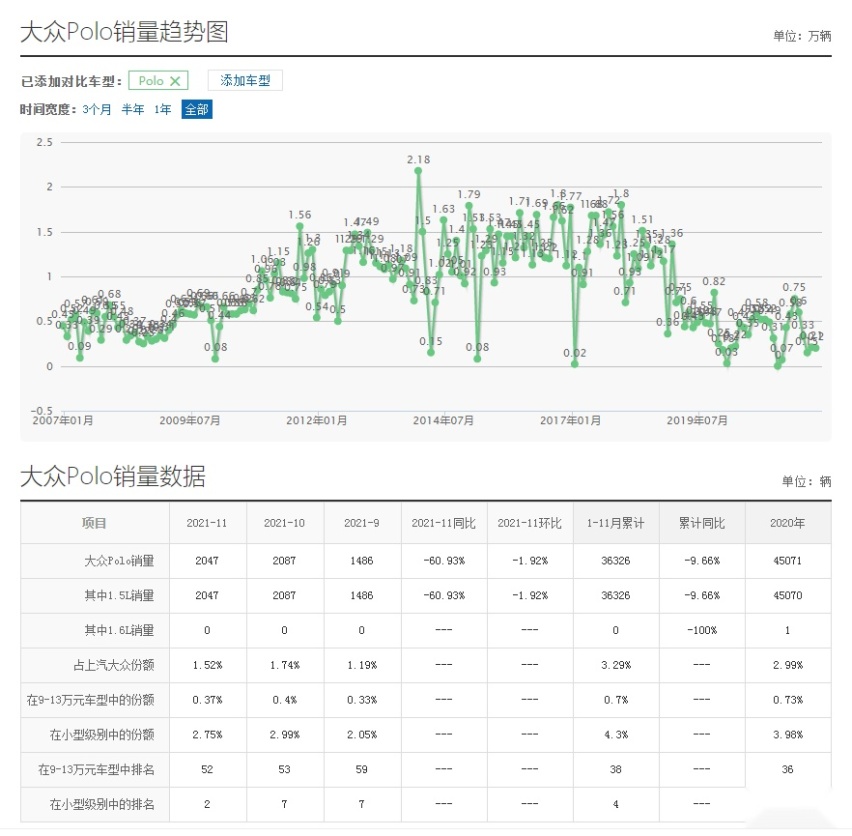Click the 项目 column header

coord(94,523)
